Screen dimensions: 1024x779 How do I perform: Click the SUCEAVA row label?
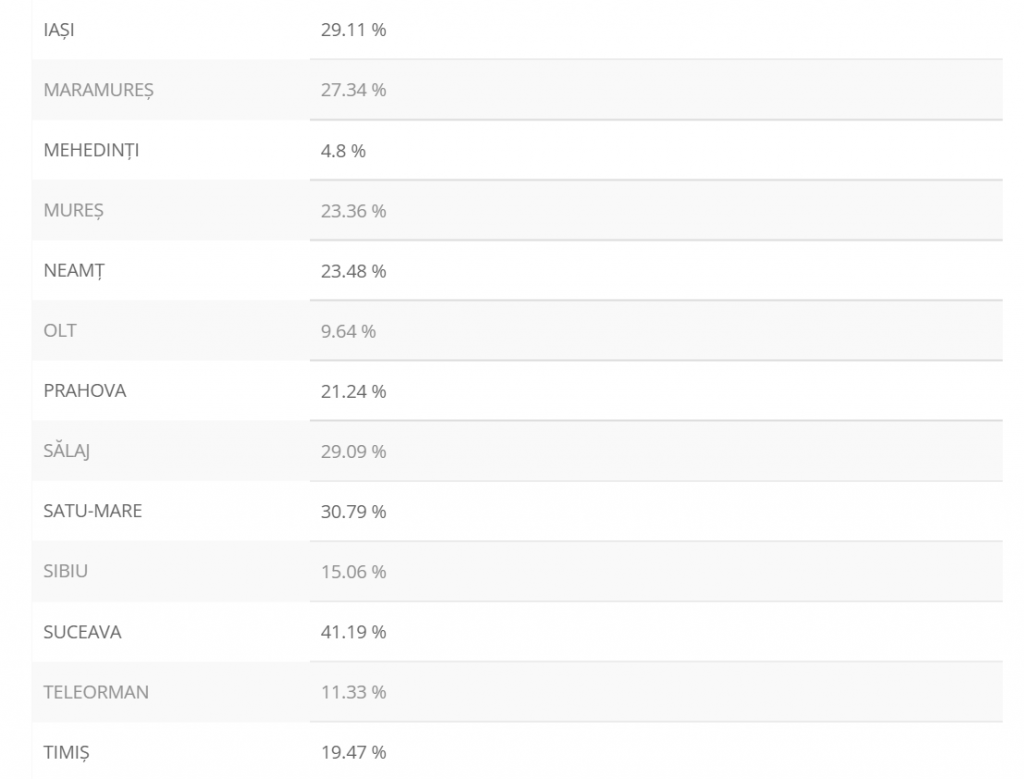click(x=83, y=632)
